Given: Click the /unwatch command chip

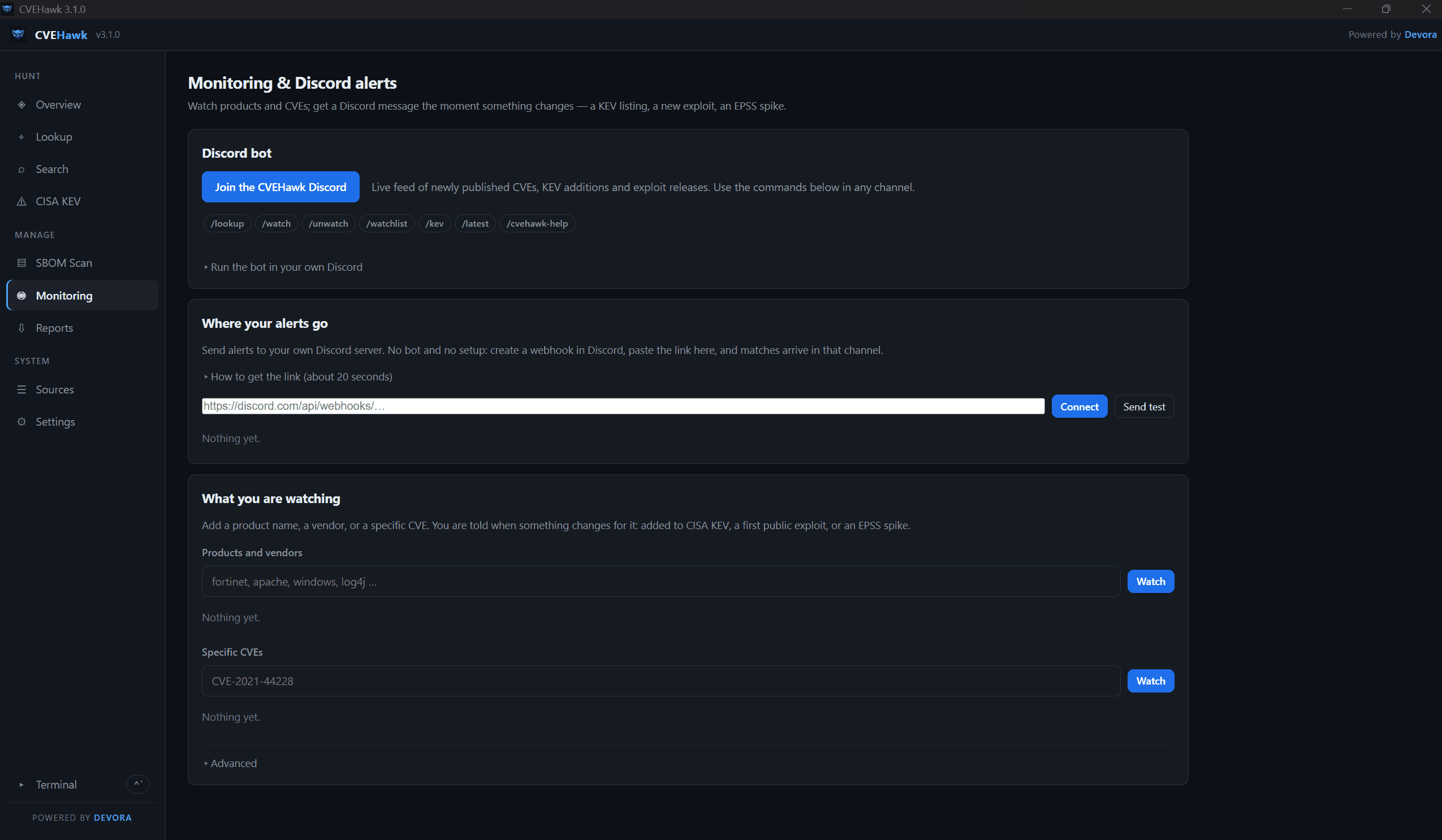Looking at the screenshot, I should tap(329, 224).
